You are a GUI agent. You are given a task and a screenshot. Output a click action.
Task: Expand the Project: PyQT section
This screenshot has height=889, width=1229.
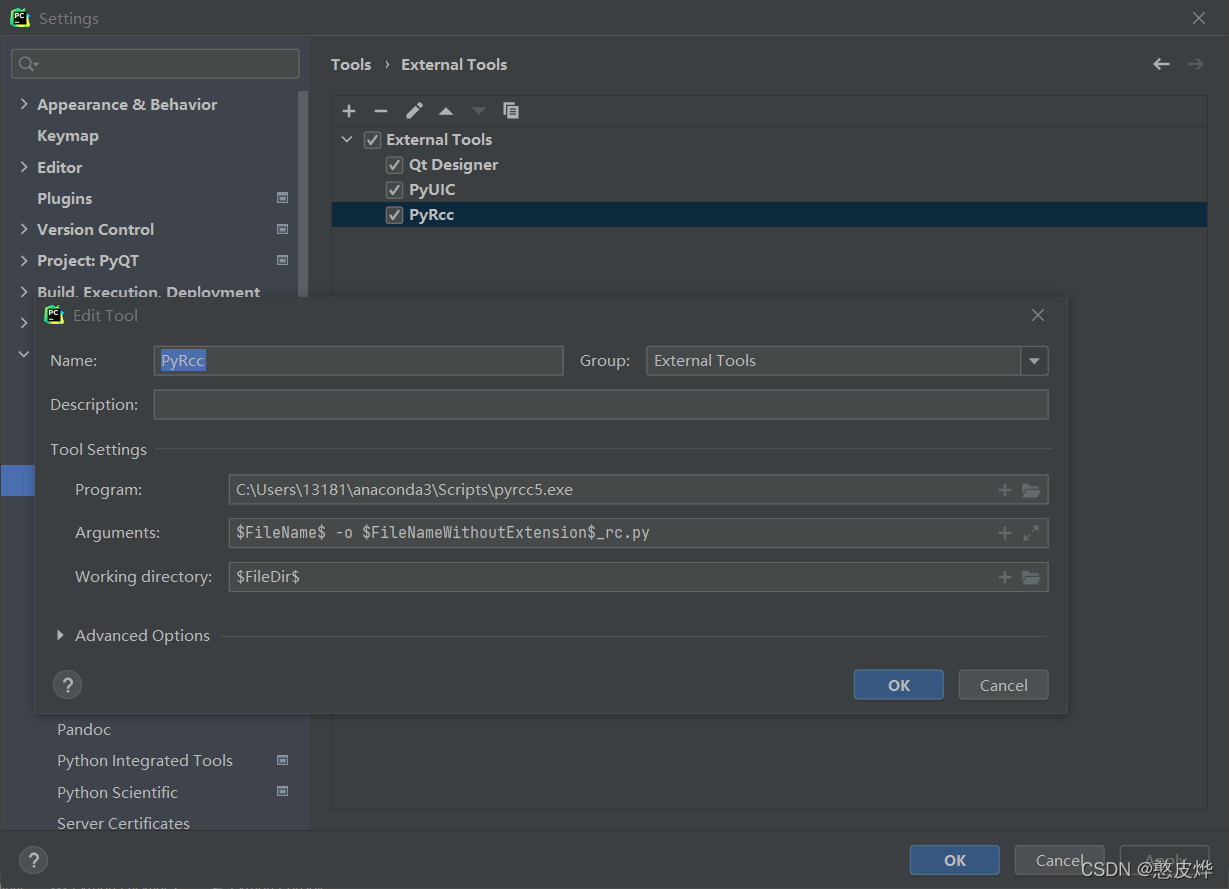[x=24, y=260]
